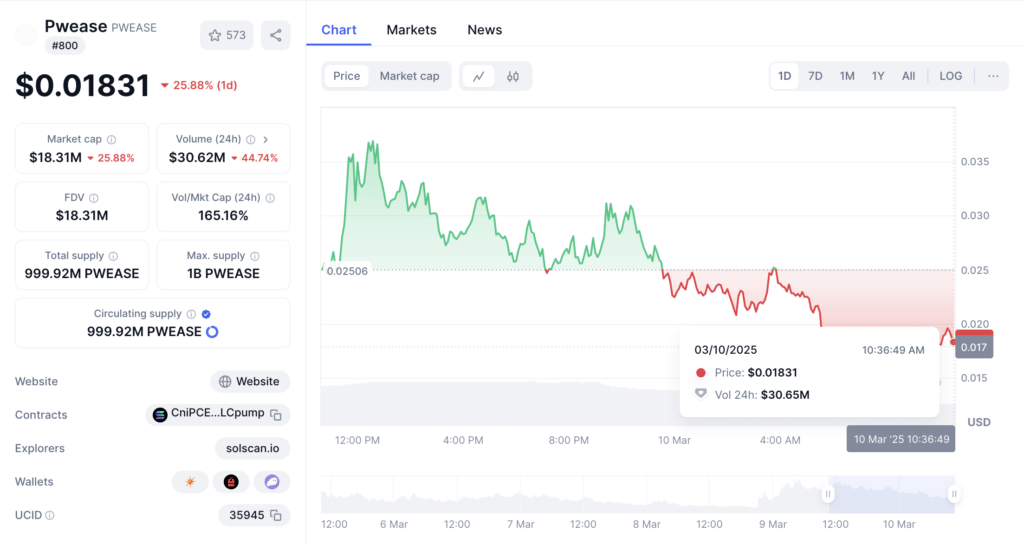This screenshot has width=1024, height=545.
Task: Click the main price $0.01831
Action: 82,86
